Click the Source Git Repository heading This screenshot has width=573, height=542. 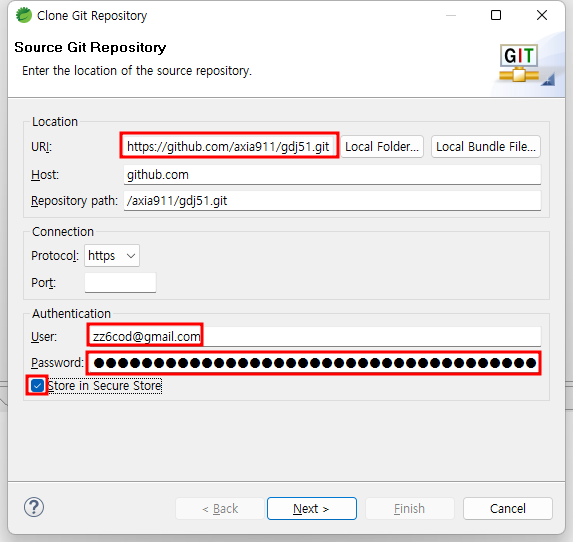pos(90,48)
